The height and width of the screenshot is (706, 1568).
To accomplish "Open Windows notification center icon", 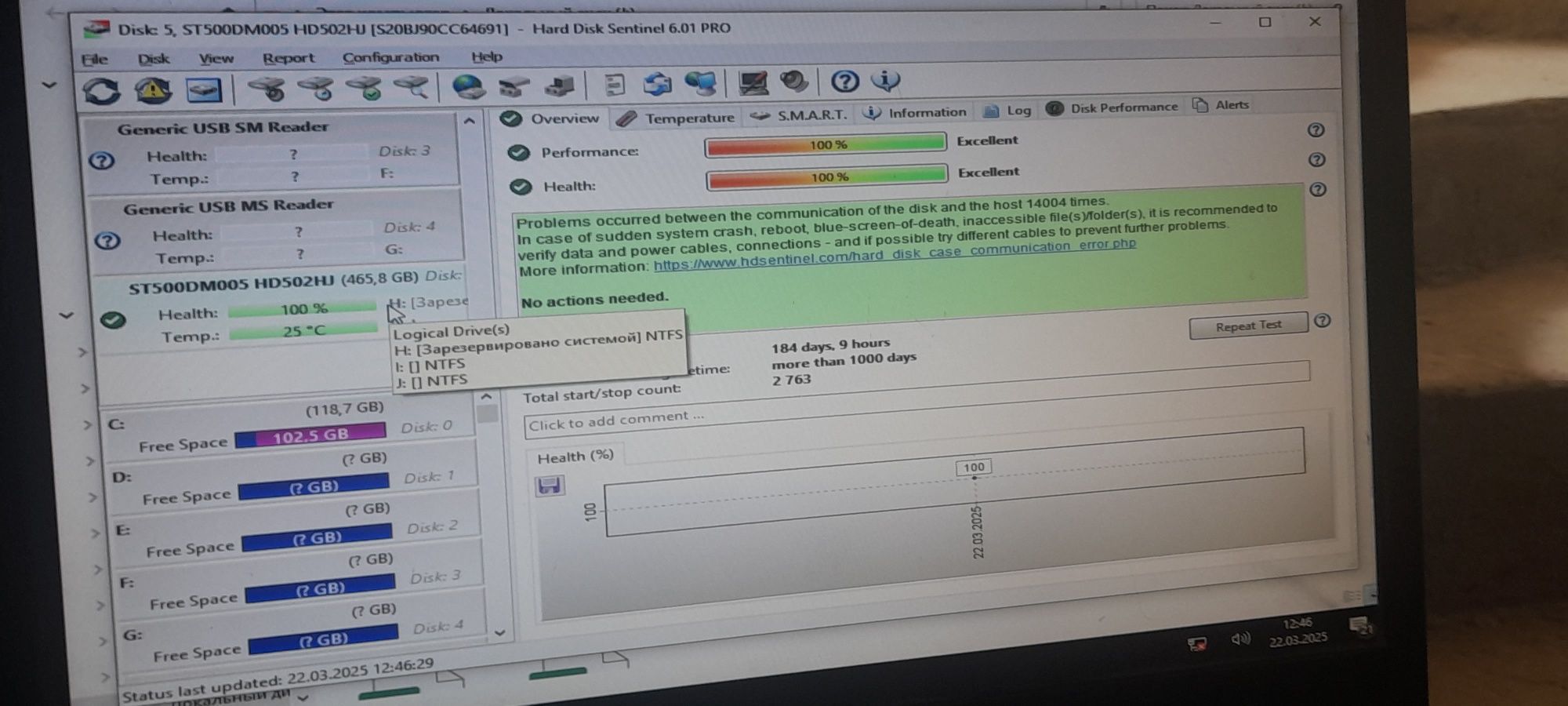I will pos(1359,625).
